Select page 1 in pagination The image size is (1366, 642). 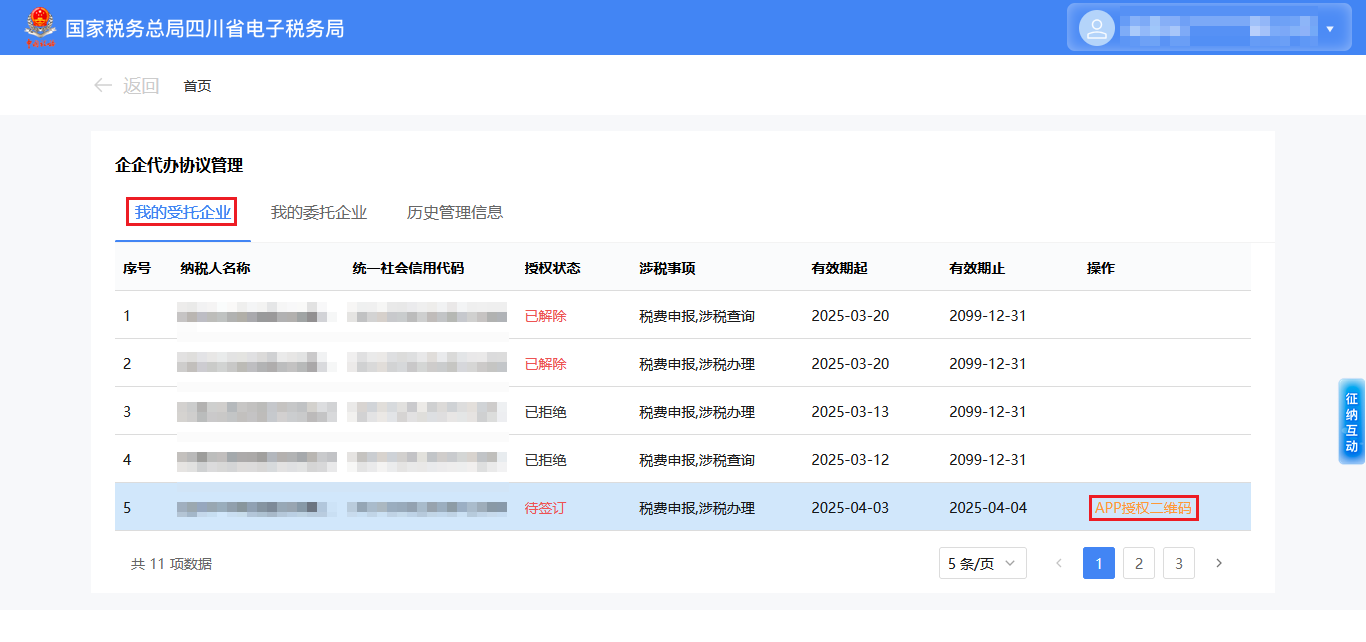point(1099,563)
